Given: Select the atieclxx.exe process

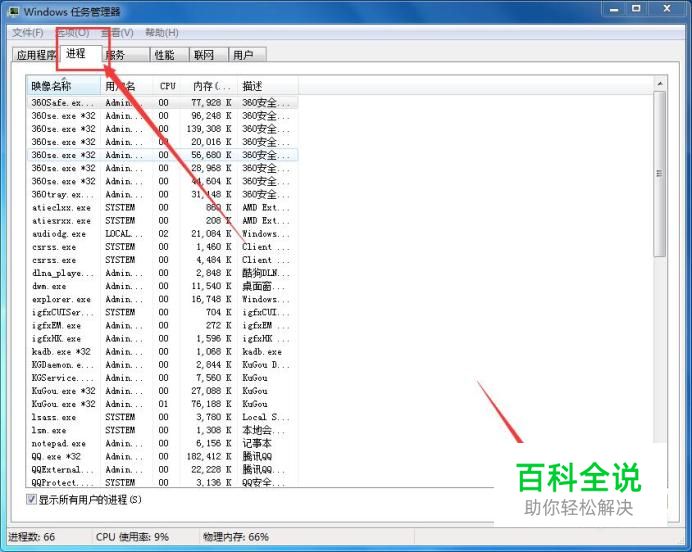Looking at the screenshot, I should (162, 207).
